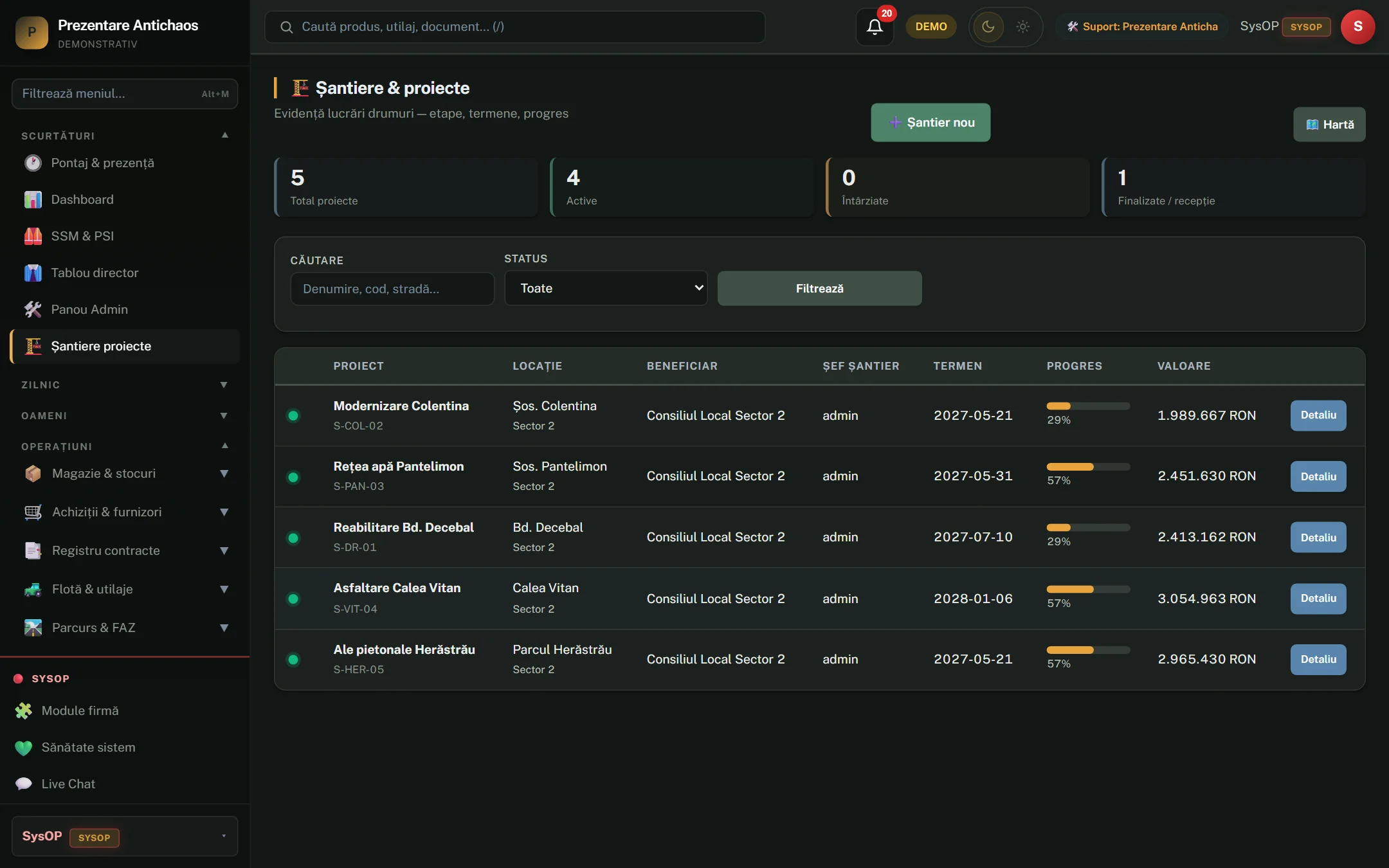
Task: Expand the Parcurs & FAZ submenu arrow
Action: (224, 628)
